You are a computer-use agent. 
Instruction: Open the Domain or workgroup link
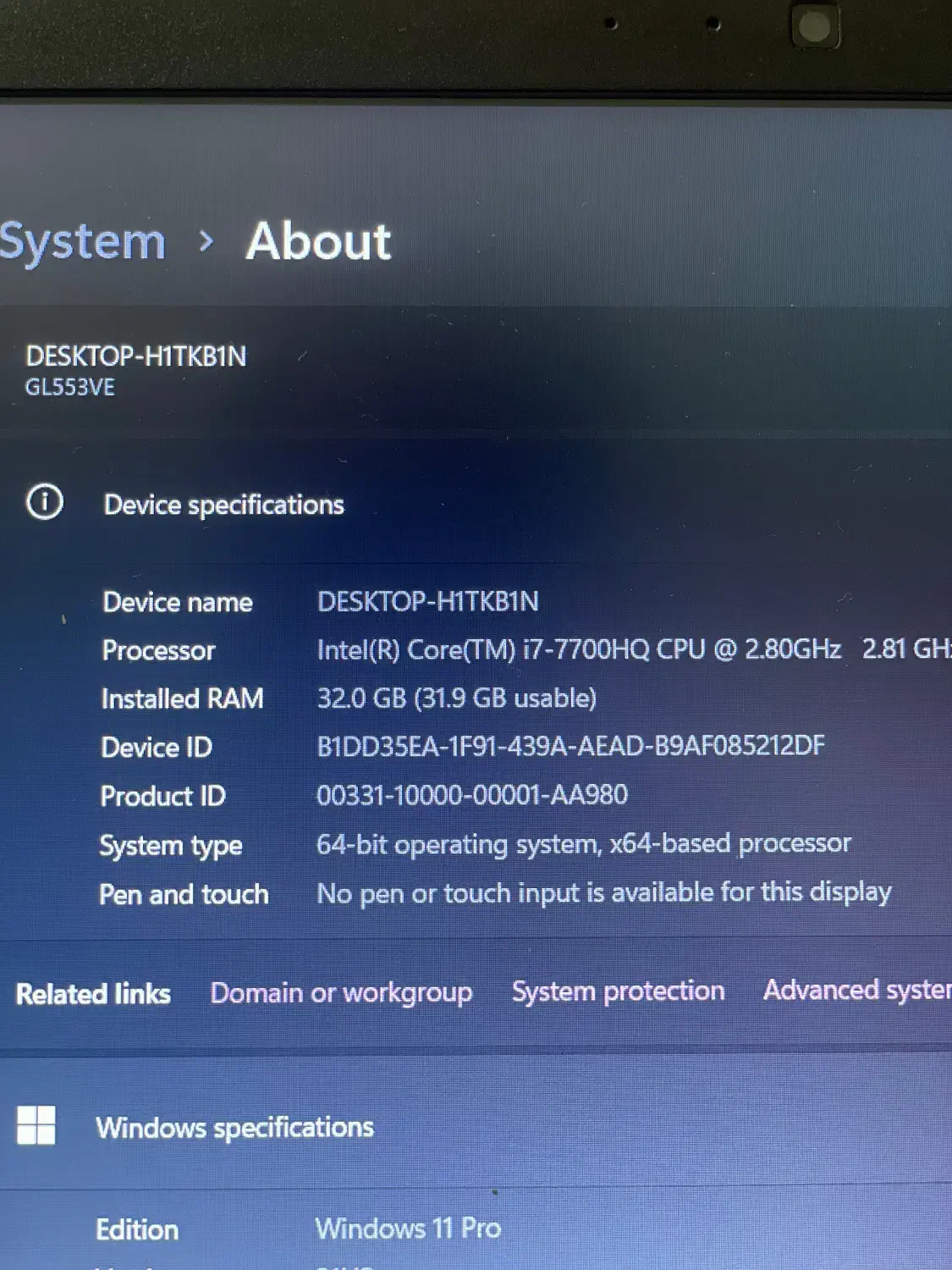(341, 992)
